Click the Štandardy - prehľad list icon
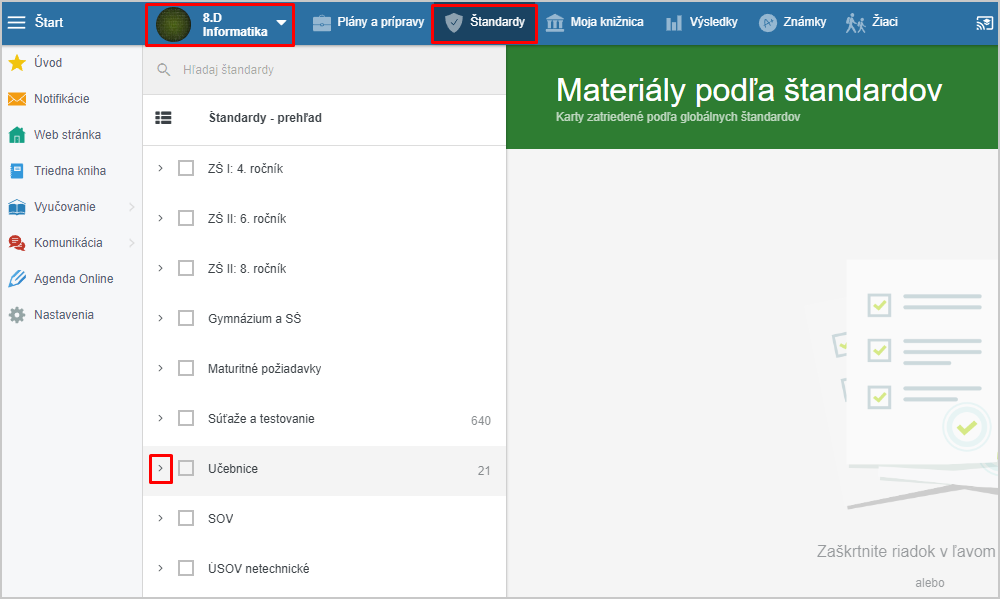The height and width of the screenshot is (599, 1000). click(163, 118)
